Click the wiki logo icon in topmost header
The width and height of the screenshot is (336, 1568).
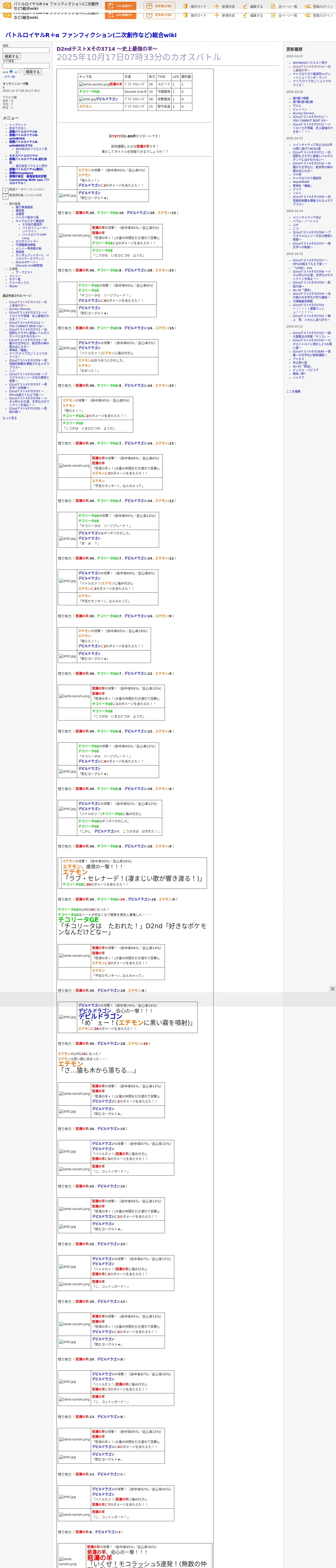point(7,5)
